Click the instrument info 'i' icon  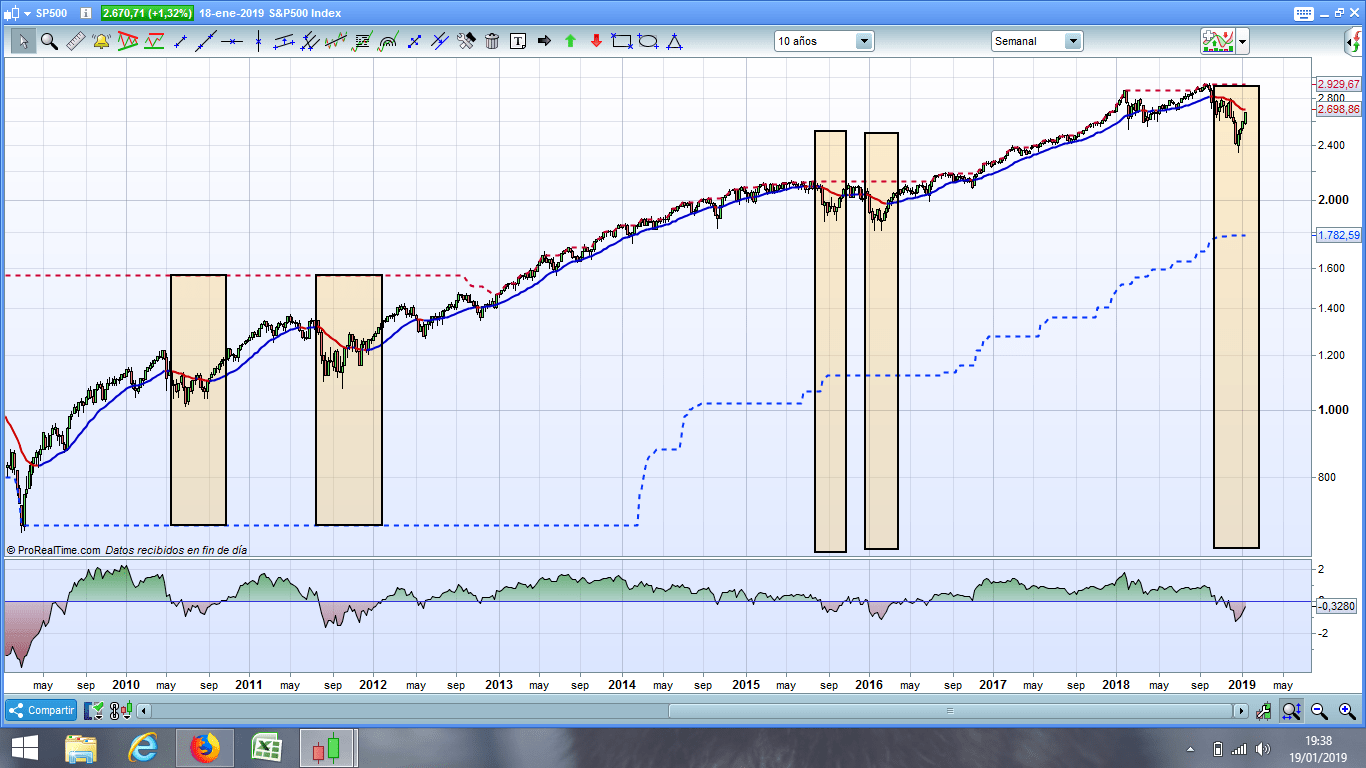coord(85,13)
